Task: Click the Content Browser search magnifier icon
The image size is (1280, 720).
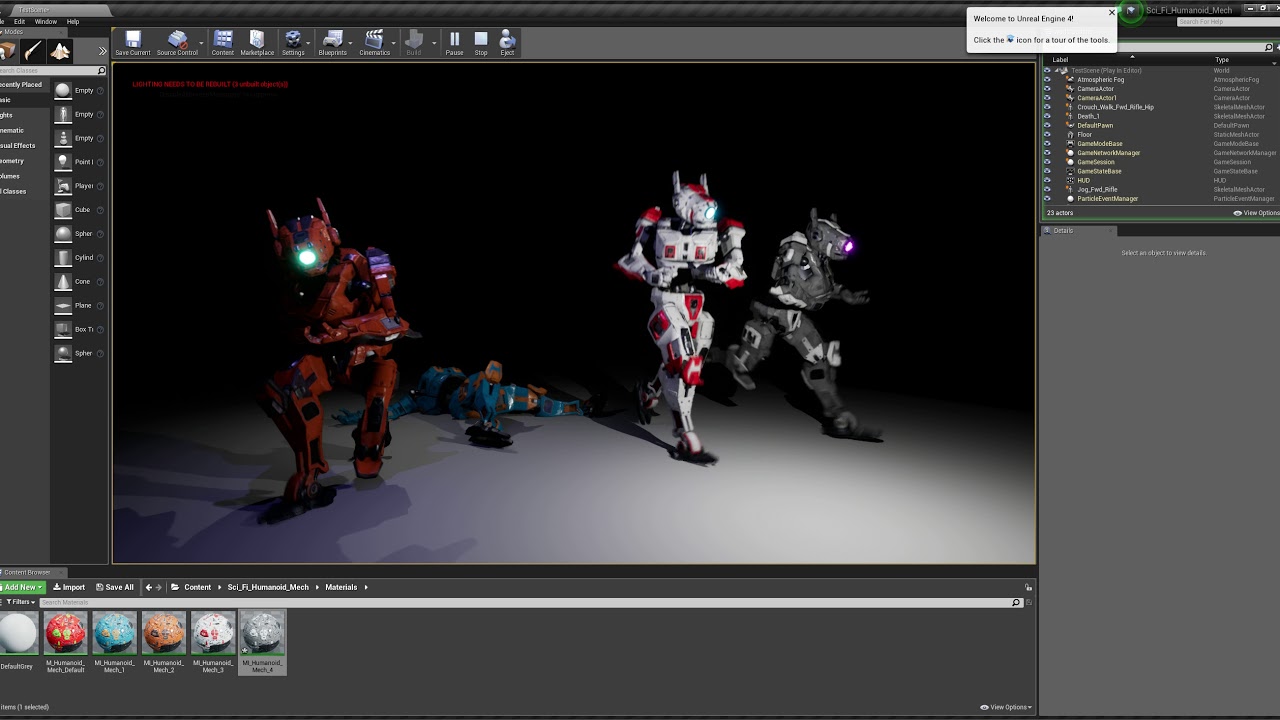Action: click(1016, 602)
